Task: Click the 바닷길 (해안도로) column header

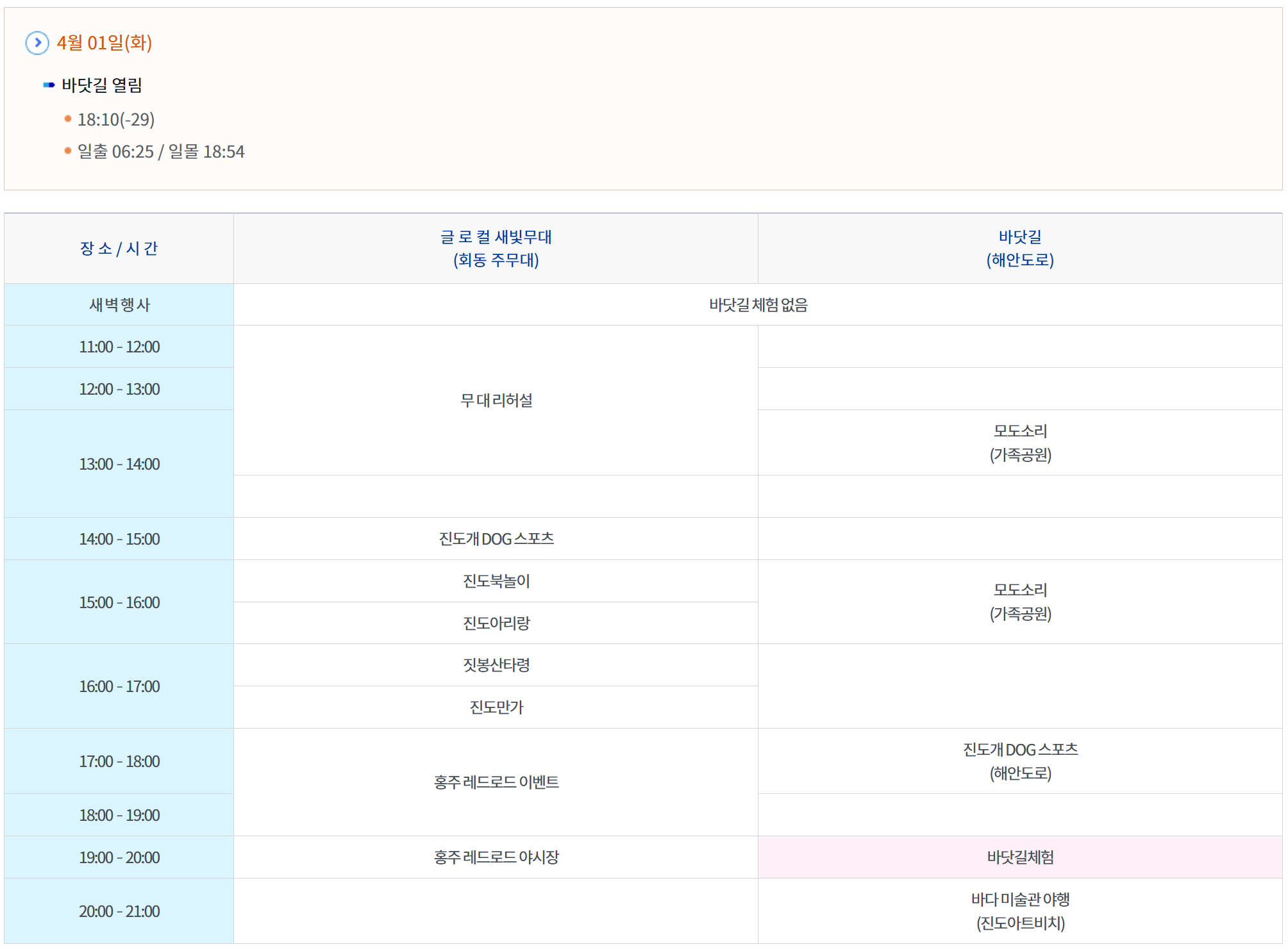Action: click(1019, 249)
